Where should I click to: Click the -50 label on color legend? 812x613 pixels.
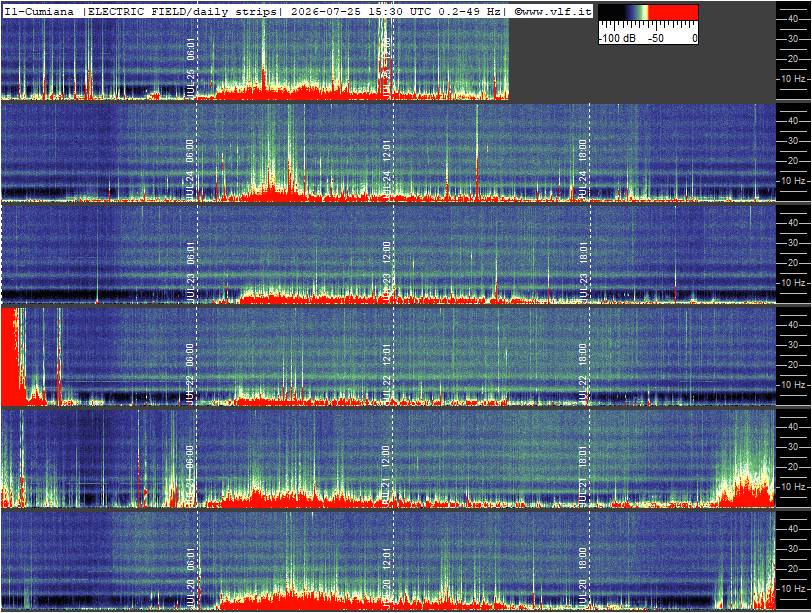coord(656,38)
